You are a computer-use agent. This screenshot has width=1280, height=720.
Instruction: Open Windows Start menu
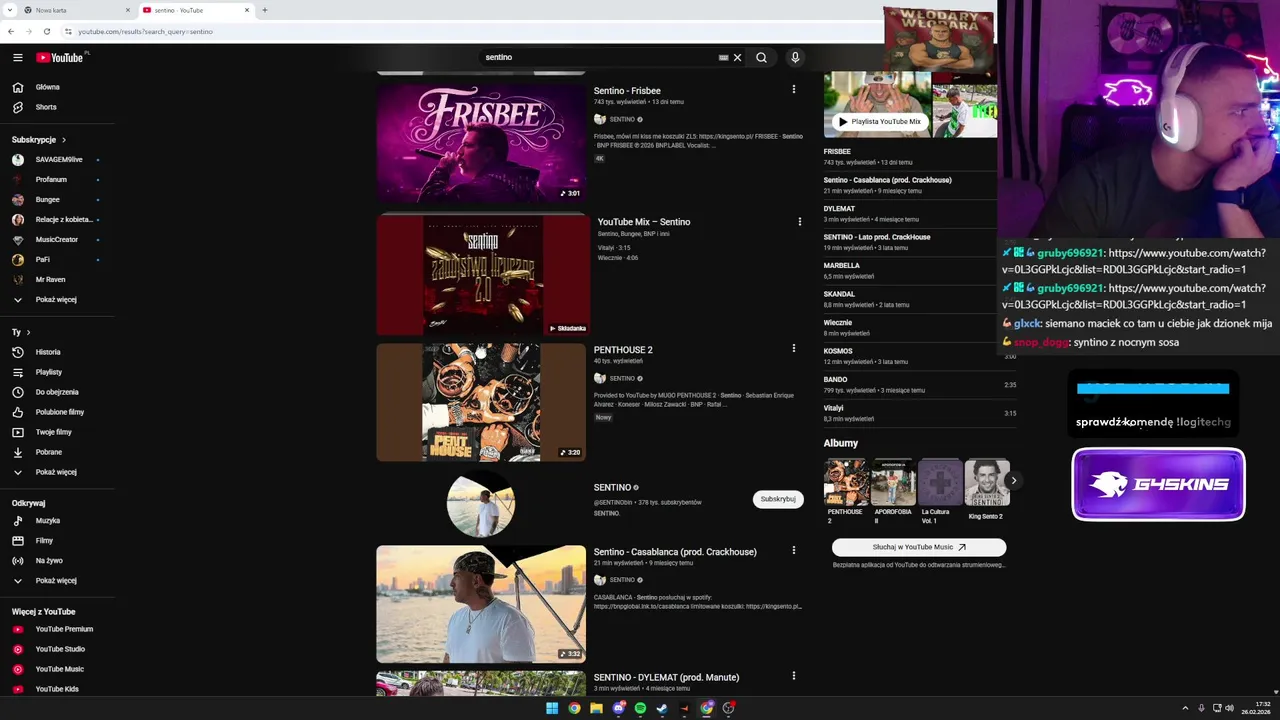[x=552, y=708]
